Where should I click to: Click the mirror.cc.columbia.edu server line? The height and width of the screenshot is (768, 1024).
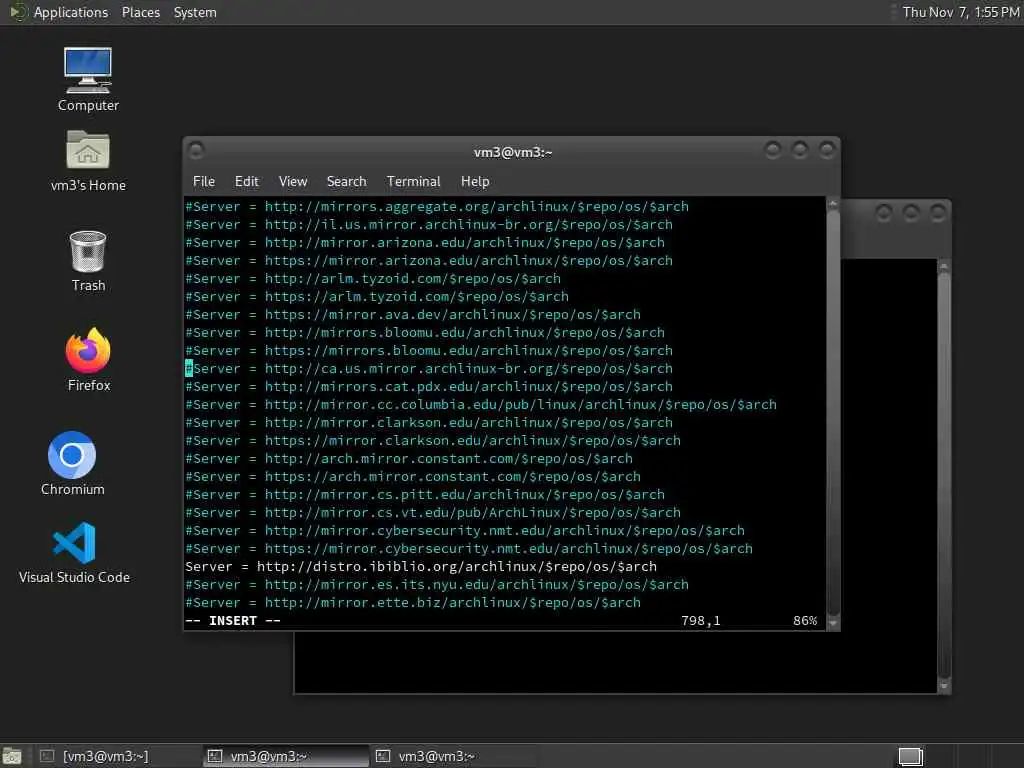[x=481, y=405]
